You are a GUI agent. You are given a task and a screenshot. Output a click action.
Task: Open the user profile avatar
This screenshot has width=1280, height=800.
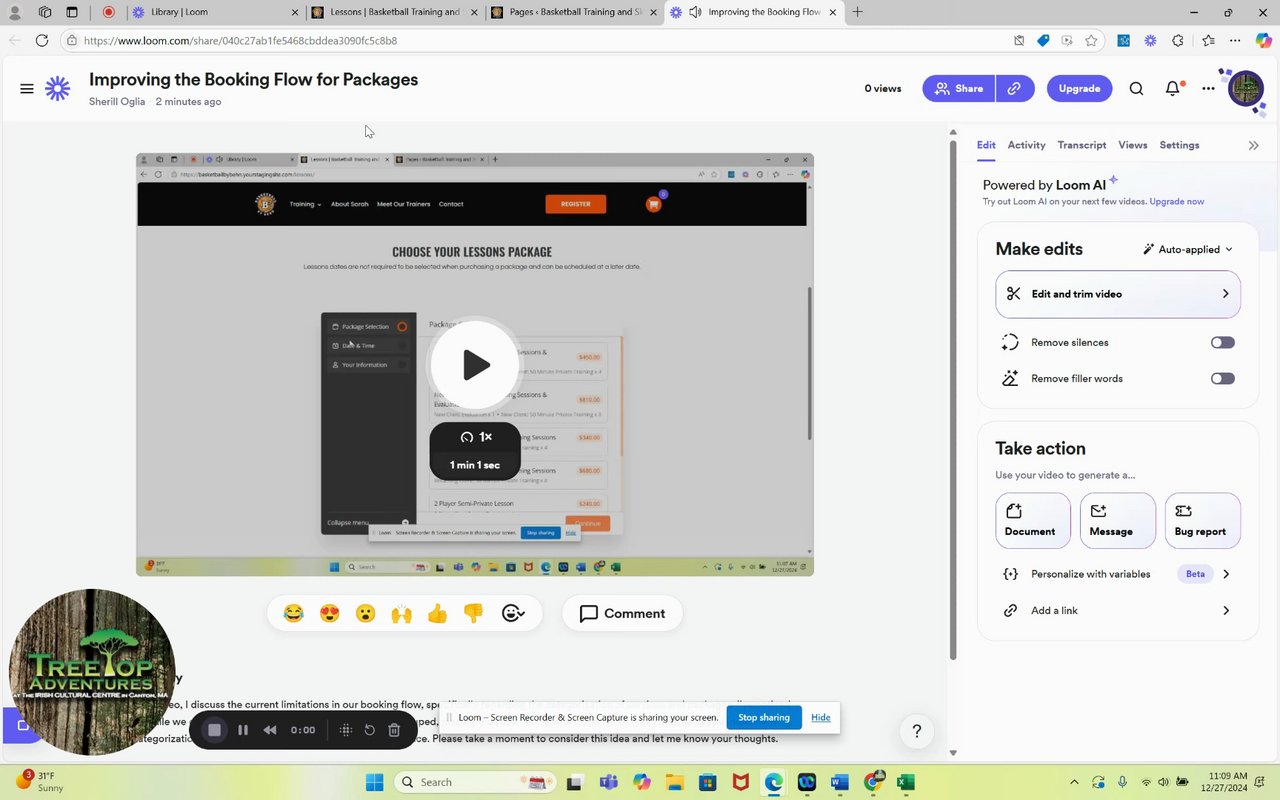[1246, 89]
